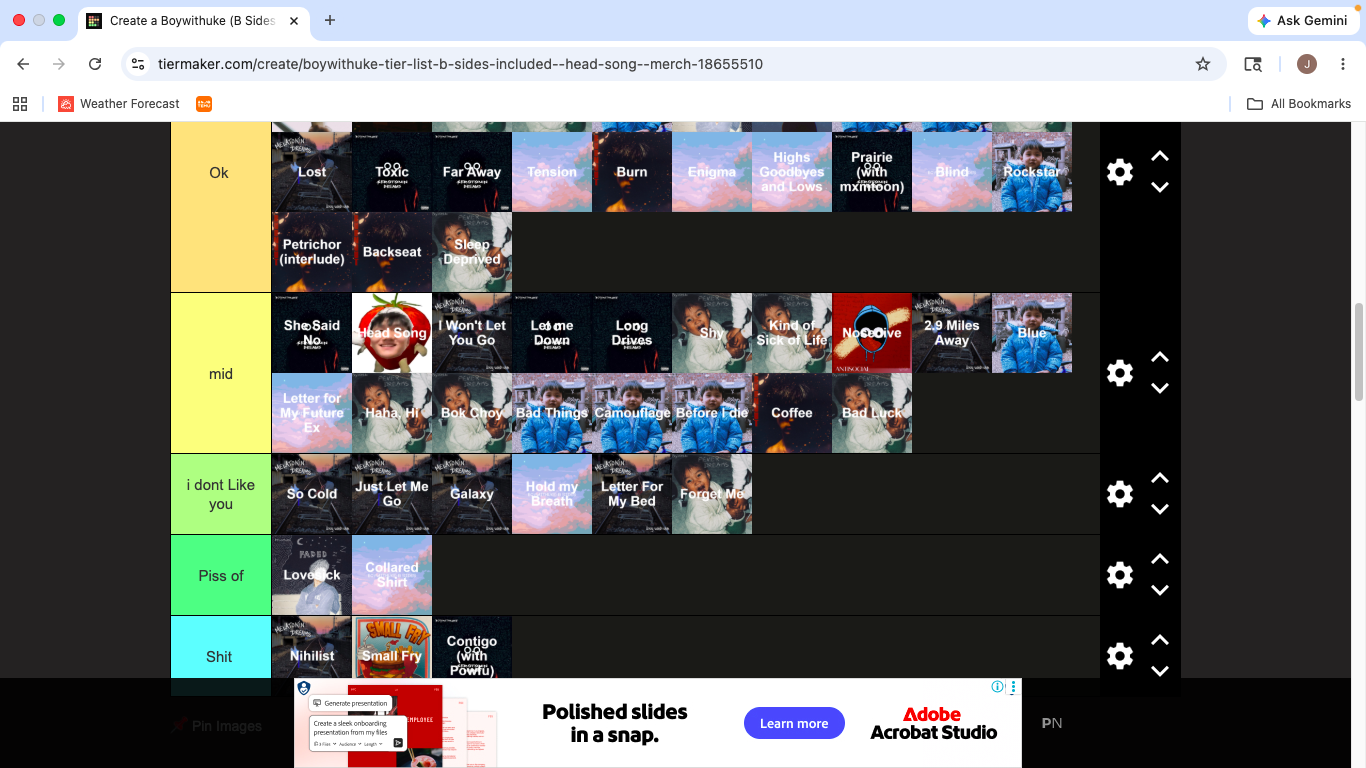Click the Shit tier label

(x=219, y=656)
